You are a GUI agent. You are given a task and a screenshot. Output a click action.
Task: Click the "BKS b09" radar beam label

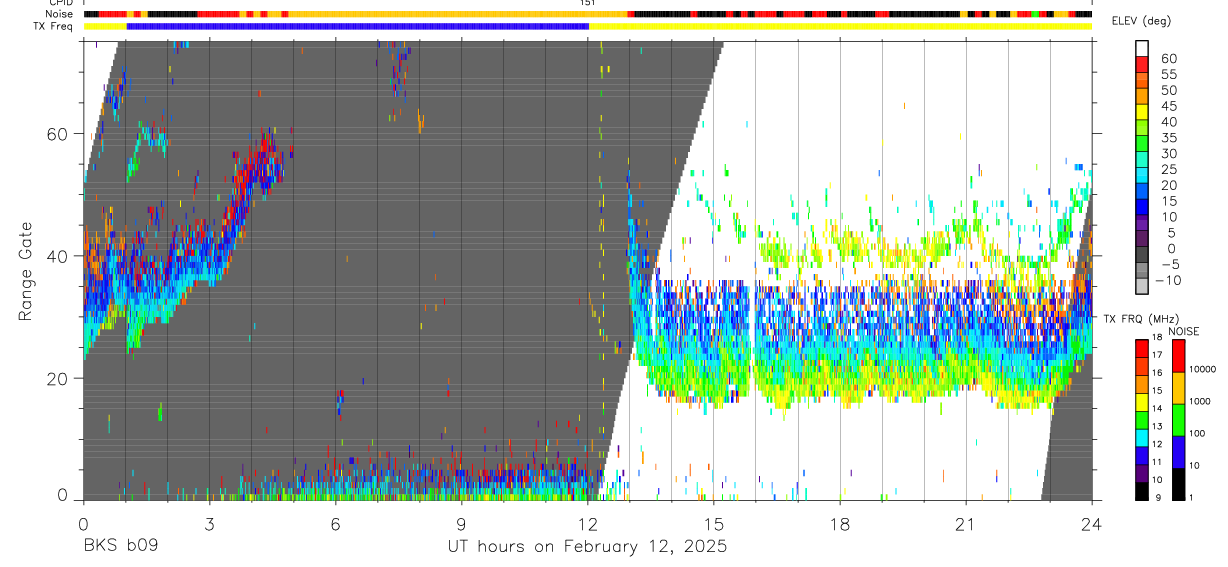click(120, 547)
